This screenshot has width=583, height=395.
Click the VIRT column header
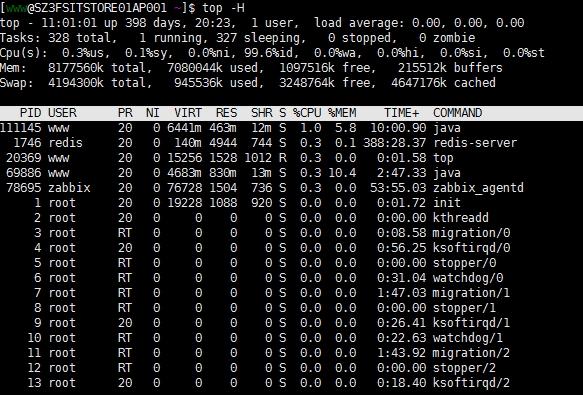tap(188, 113)
